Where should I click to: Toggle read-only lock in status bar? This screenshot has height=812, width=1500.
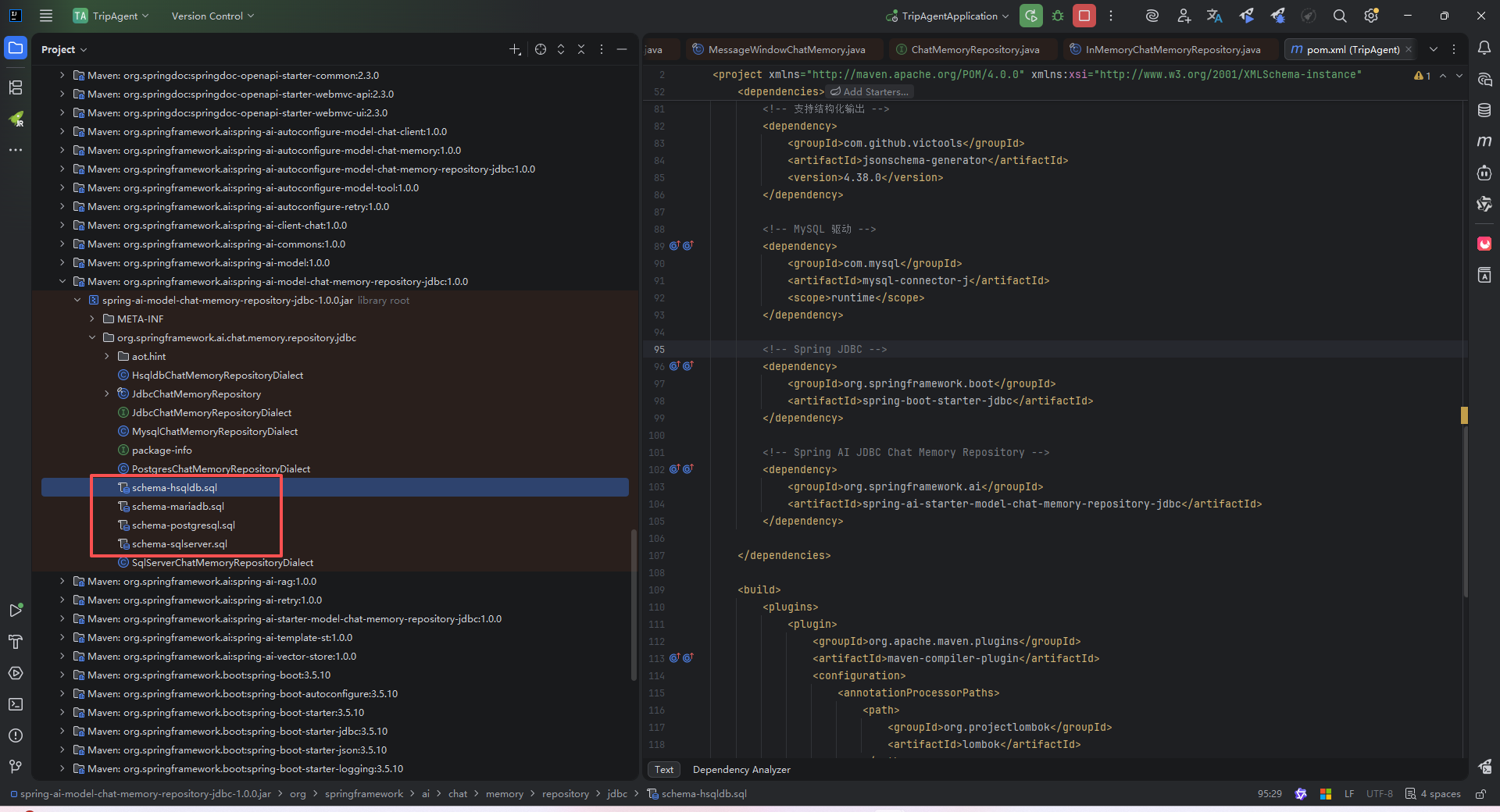pos(1480,794)
